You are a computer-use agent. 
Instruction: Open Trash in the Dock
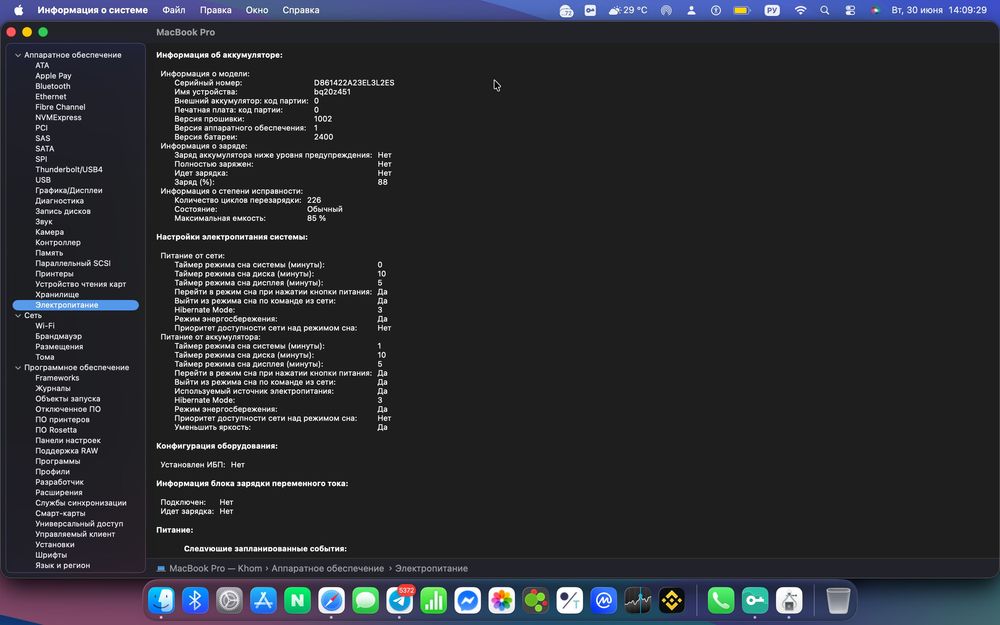tap(838, 601)
